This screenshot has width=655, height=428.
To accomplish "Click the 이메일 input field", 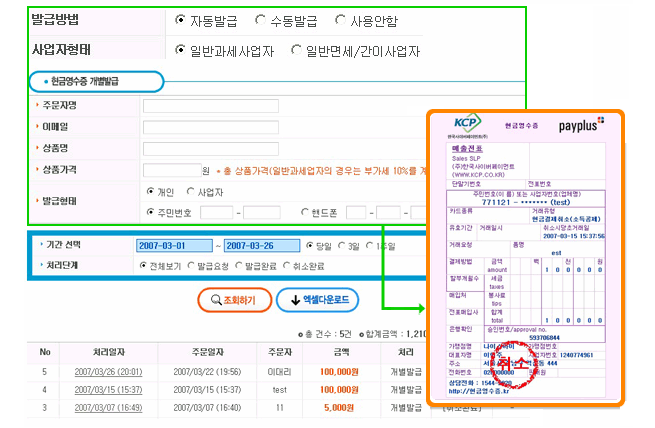I will click(196, 127).
